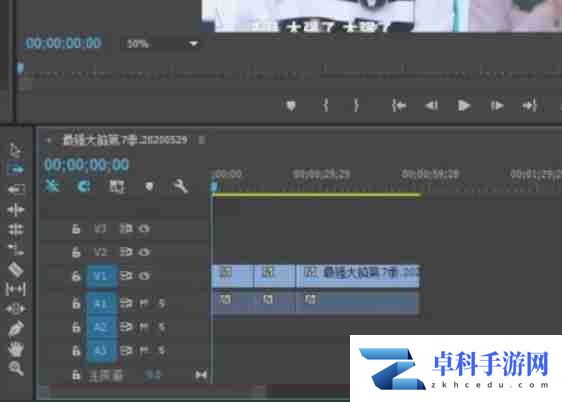
Task: Toggle sync lock on track A1
Action: click(x=126, y=303)
